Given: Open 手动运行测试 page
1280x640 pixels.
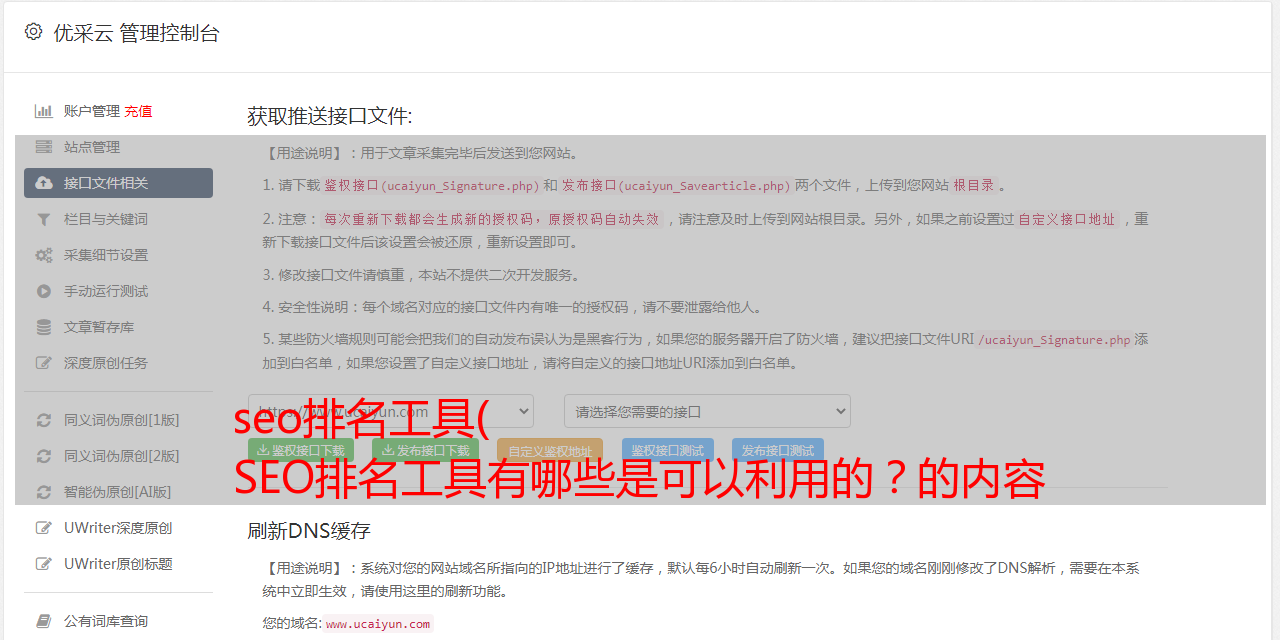Looking at the screenshot, I should coord(118,291).
